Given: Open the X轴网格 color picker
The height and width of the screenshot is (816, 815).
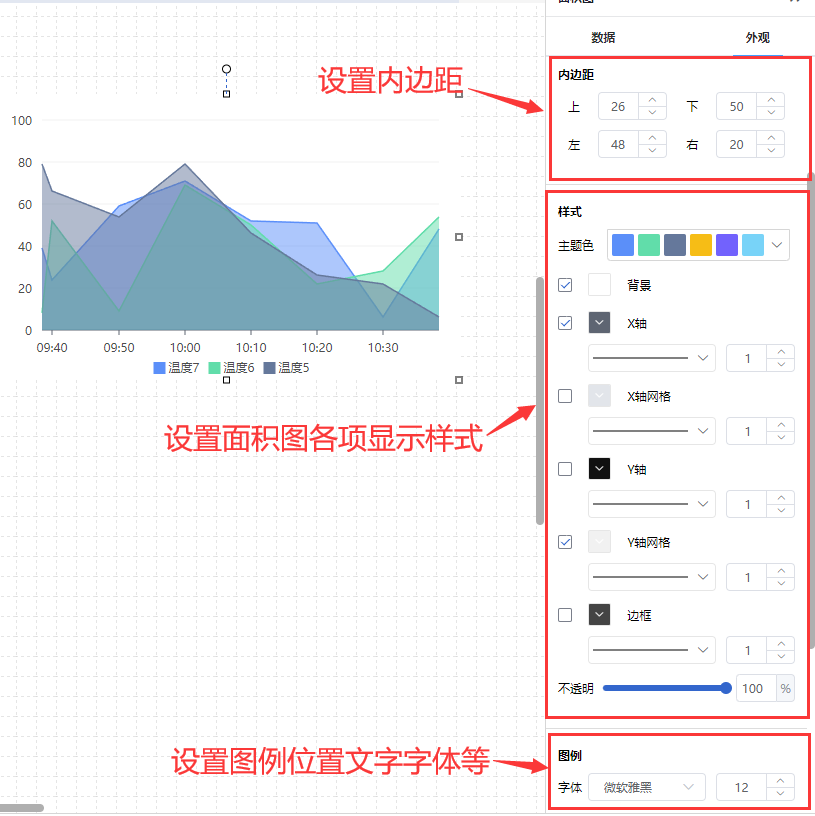Looking at the screenshot, I should pos(599,396).
